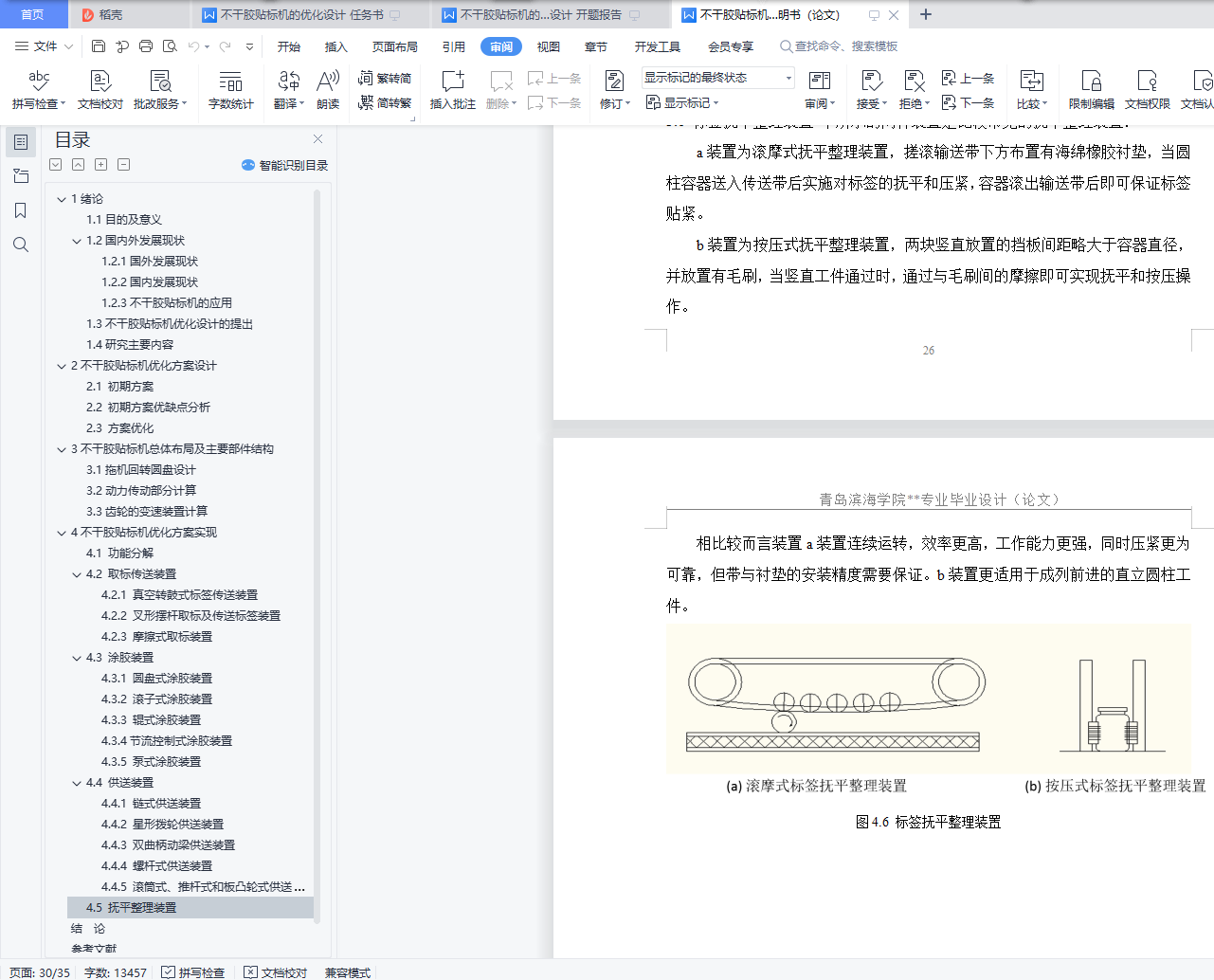
Task: Click the outline panel vertical scrollbar
Action: [317, 554]
